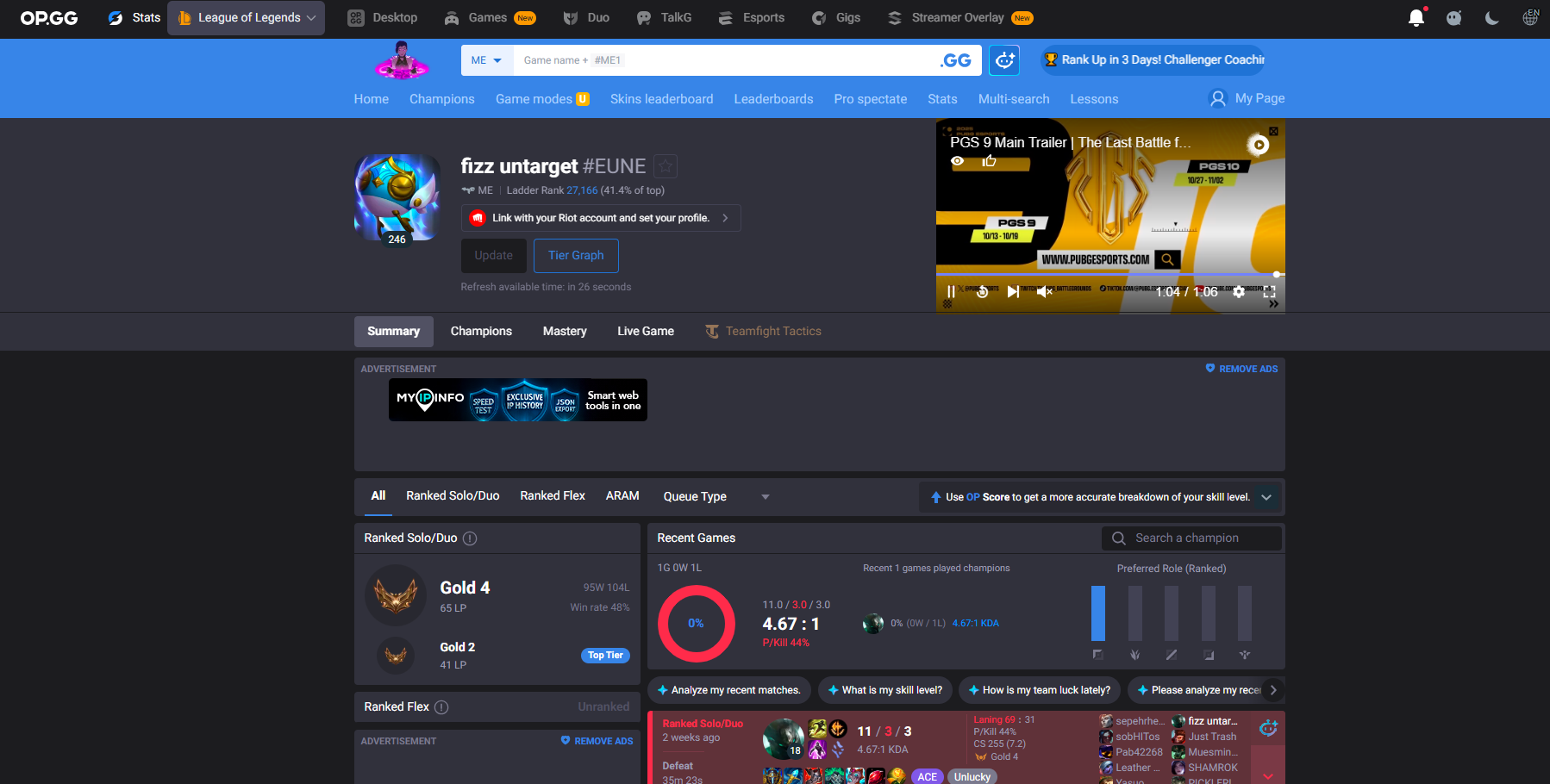The height and width of the screenshot is (784, 1550).
Task: Star fizz untarget as a favorite summoner
Action: click(664, 165)
